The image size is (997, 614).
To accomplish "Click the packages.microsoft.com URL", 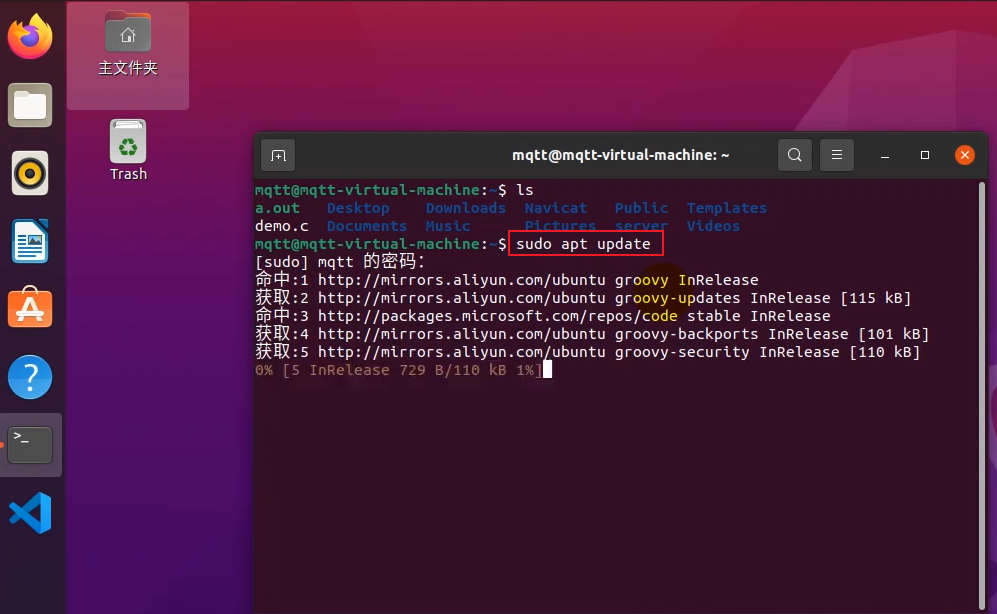I will point(498,316).
